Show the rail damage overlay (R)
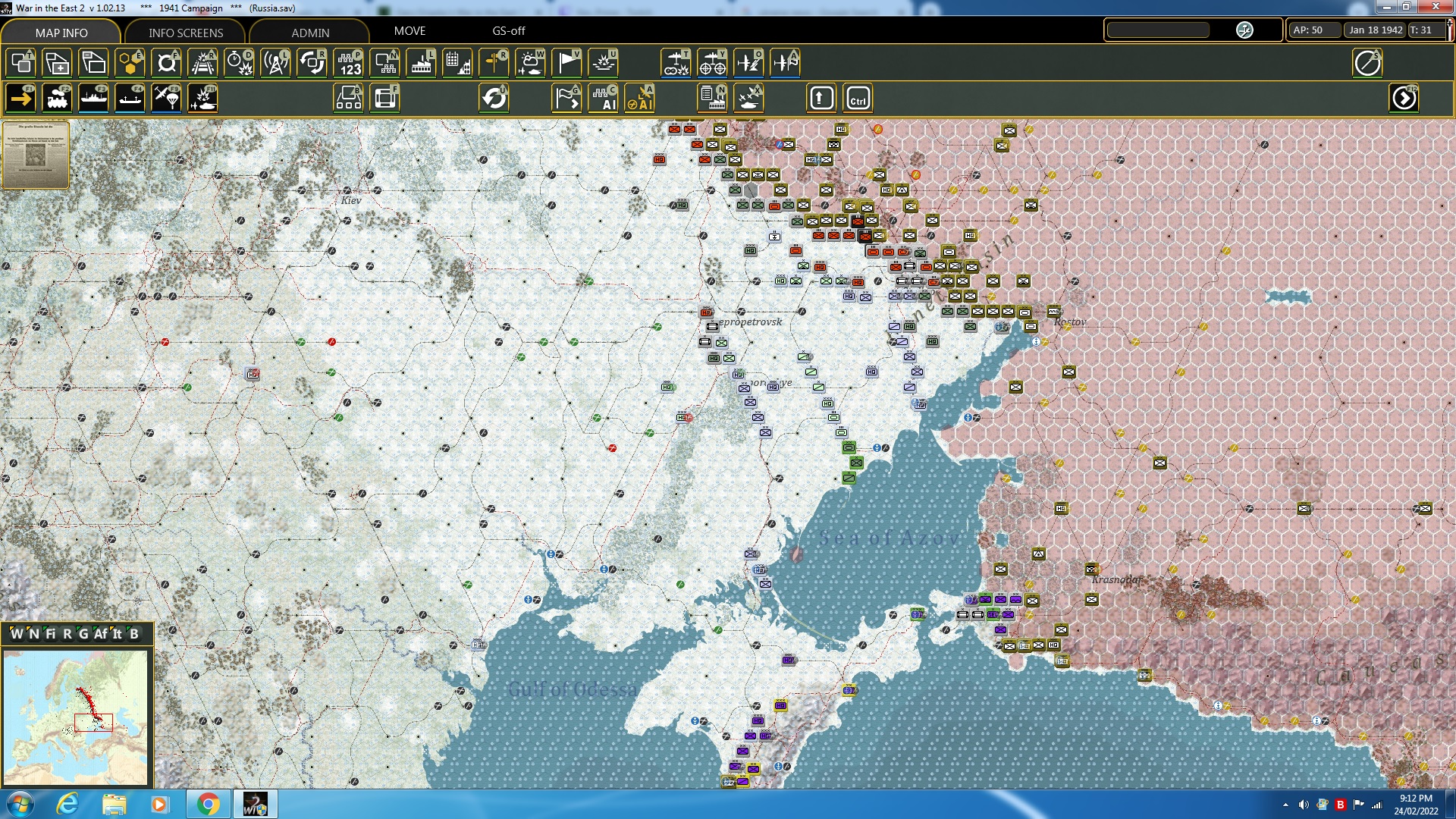This screenshot has height=819, width=1456. pyautogui.click(x=203, y=63)
